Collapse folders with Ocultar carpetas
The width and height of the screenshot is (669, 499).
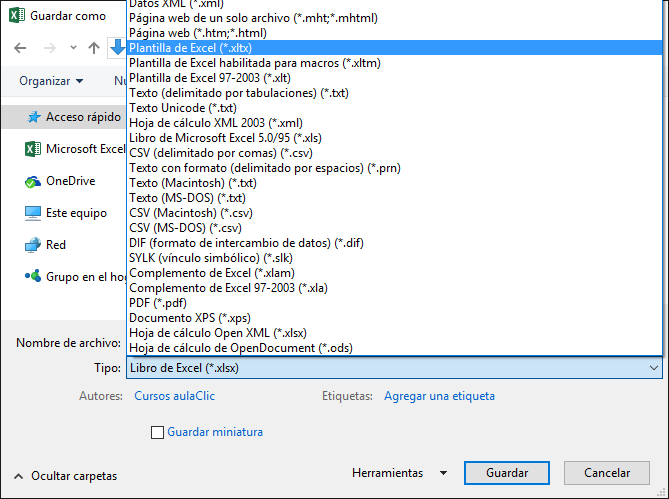click(x=65, y=476)
